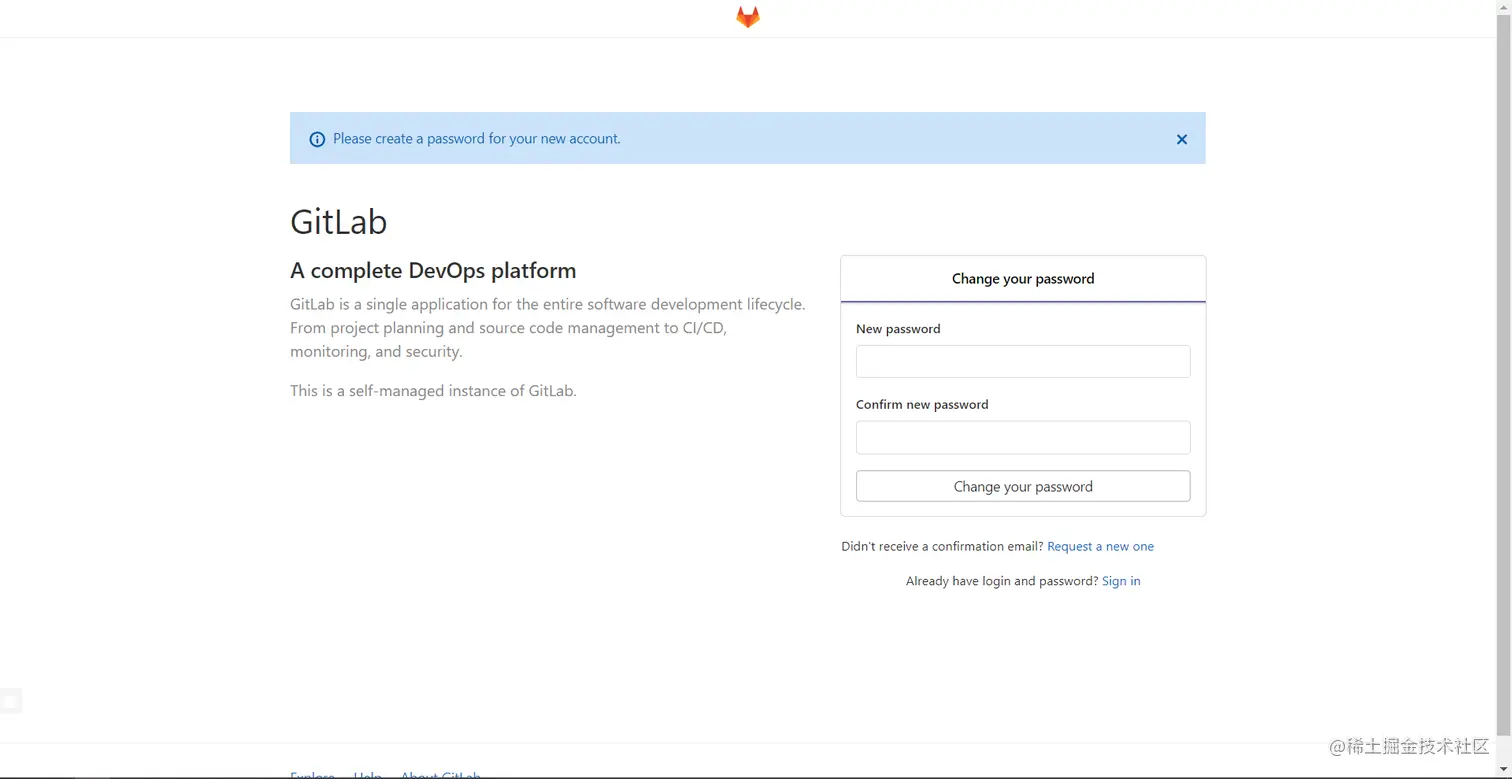Click the Change your password button
1512x779 pixels.
[1023, 486]
